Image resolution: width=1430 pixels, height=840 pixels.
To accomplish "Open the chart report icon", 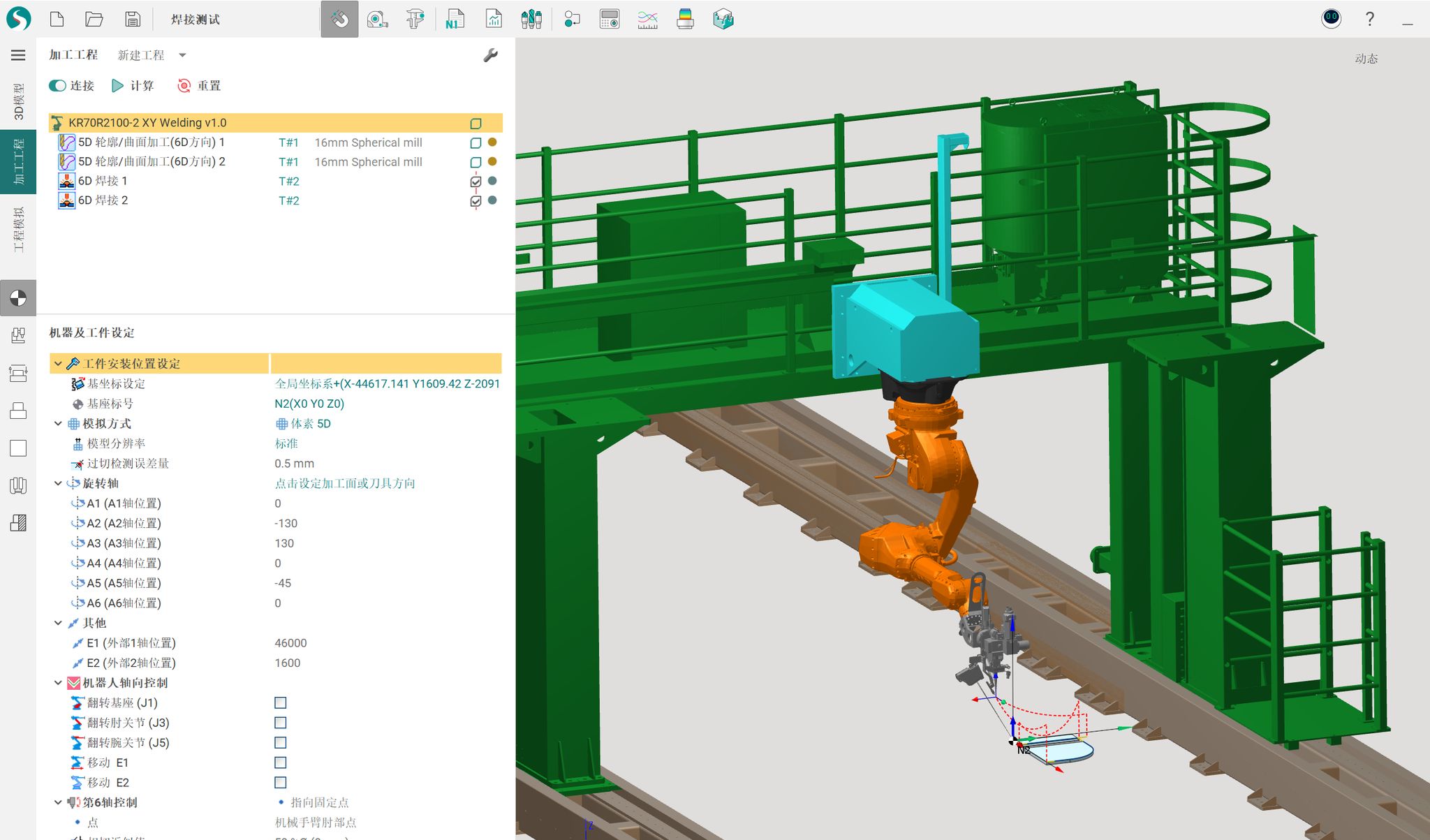I will tap(494, 19).
